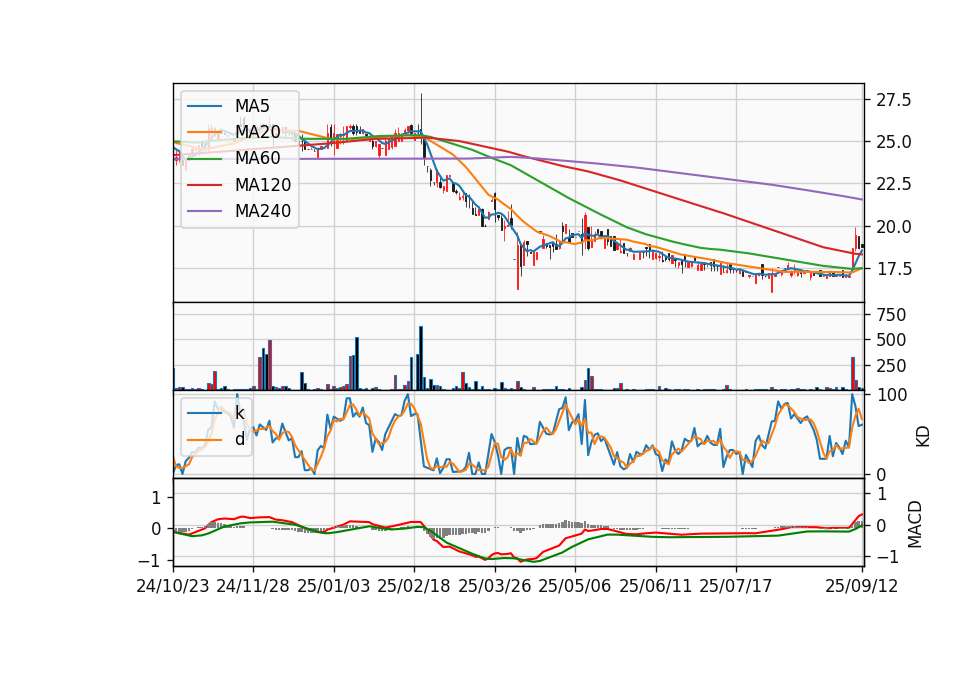Click the MA20 legend label
Image resolution: width=960 pixels, height=690 pixels.
click(257, 132)
